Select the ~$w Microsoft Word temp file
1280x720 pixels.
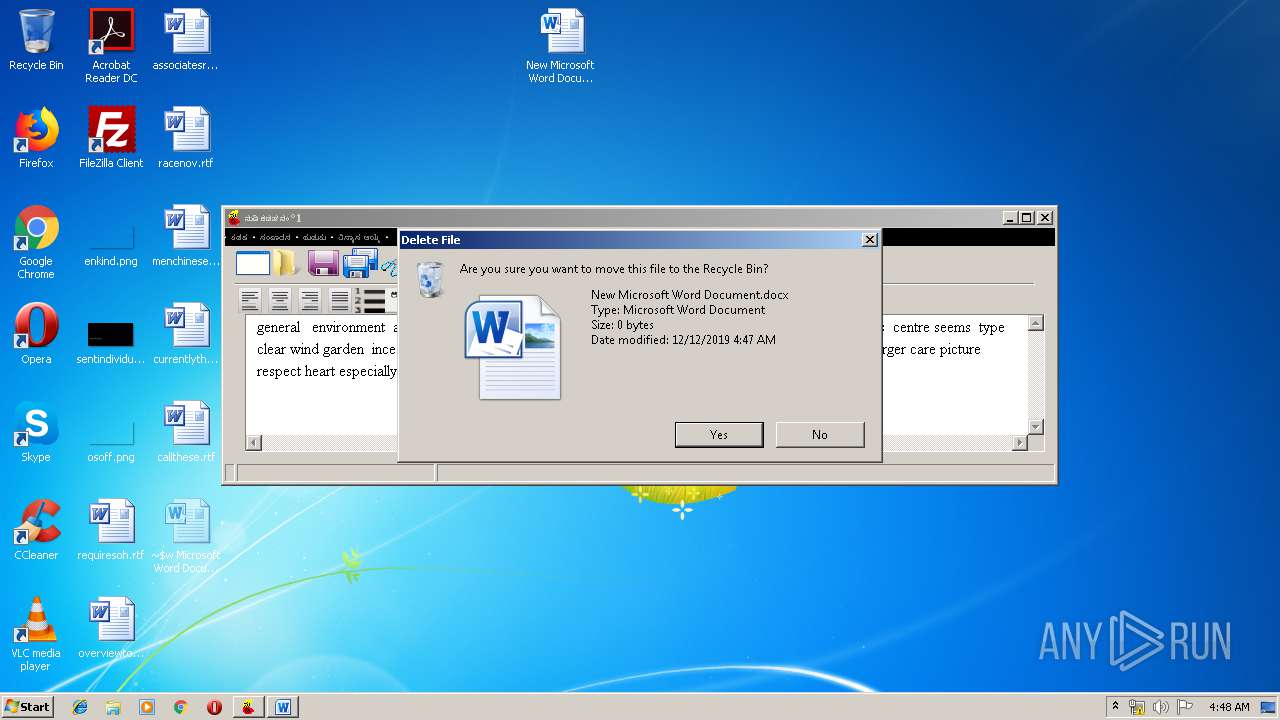186,536
